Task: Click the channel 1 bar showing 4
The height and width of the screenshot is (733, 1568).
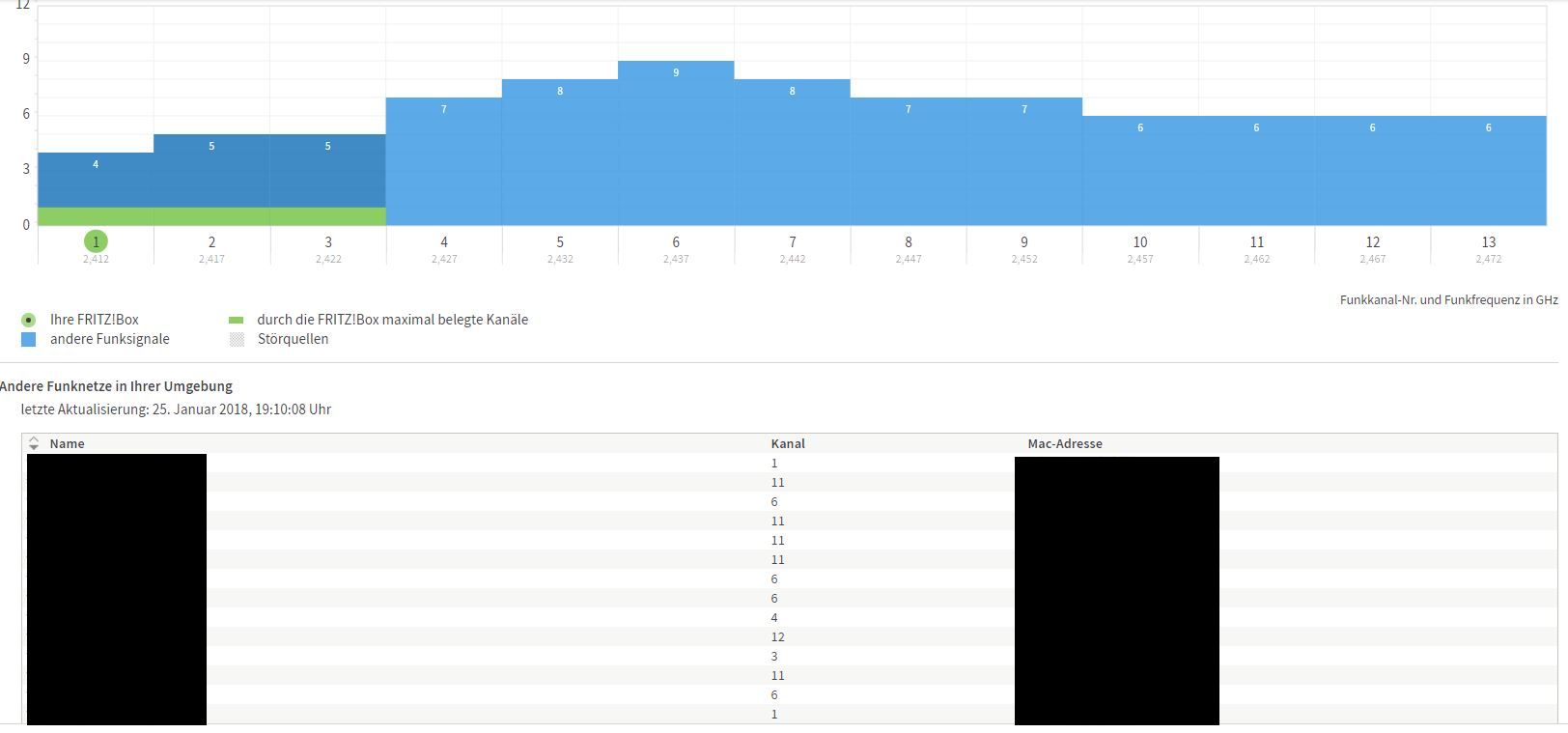Action: (x=96, y=182)
